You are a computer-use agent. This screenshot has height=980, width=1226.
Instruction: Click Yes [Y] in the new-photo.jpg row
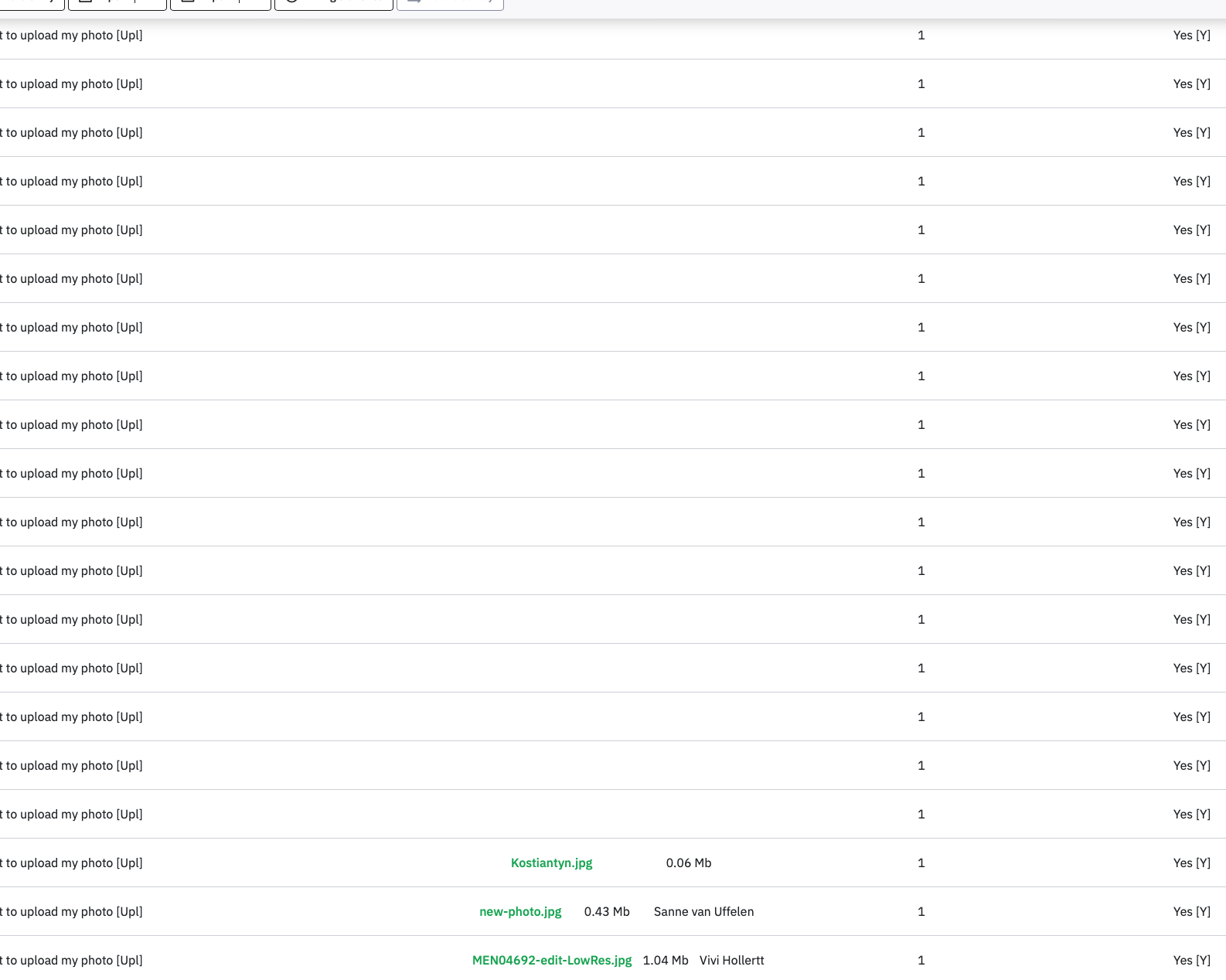[1191, 911]
